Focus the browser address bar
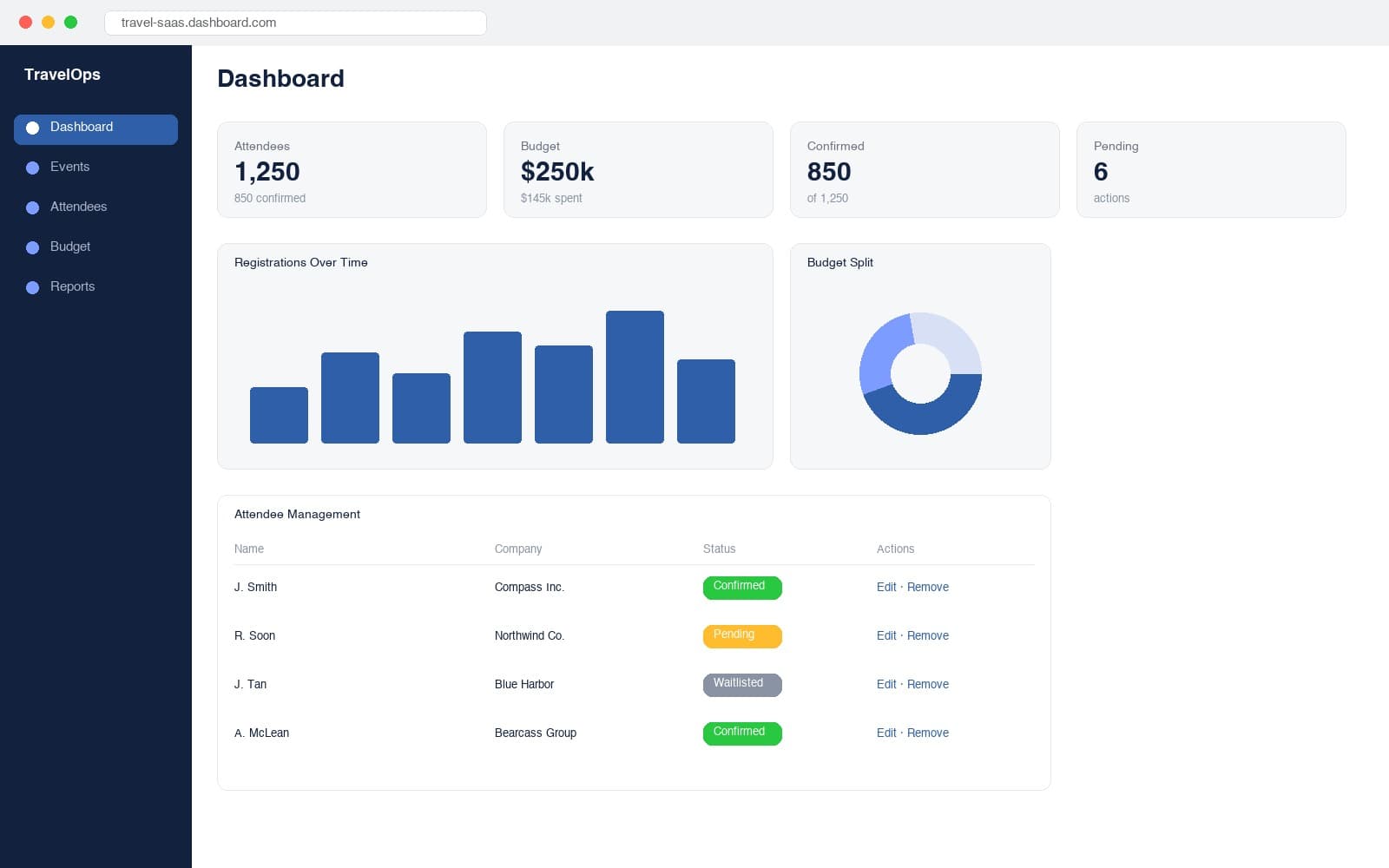This screenshot has width=1389, height=868. coord(295,23)
